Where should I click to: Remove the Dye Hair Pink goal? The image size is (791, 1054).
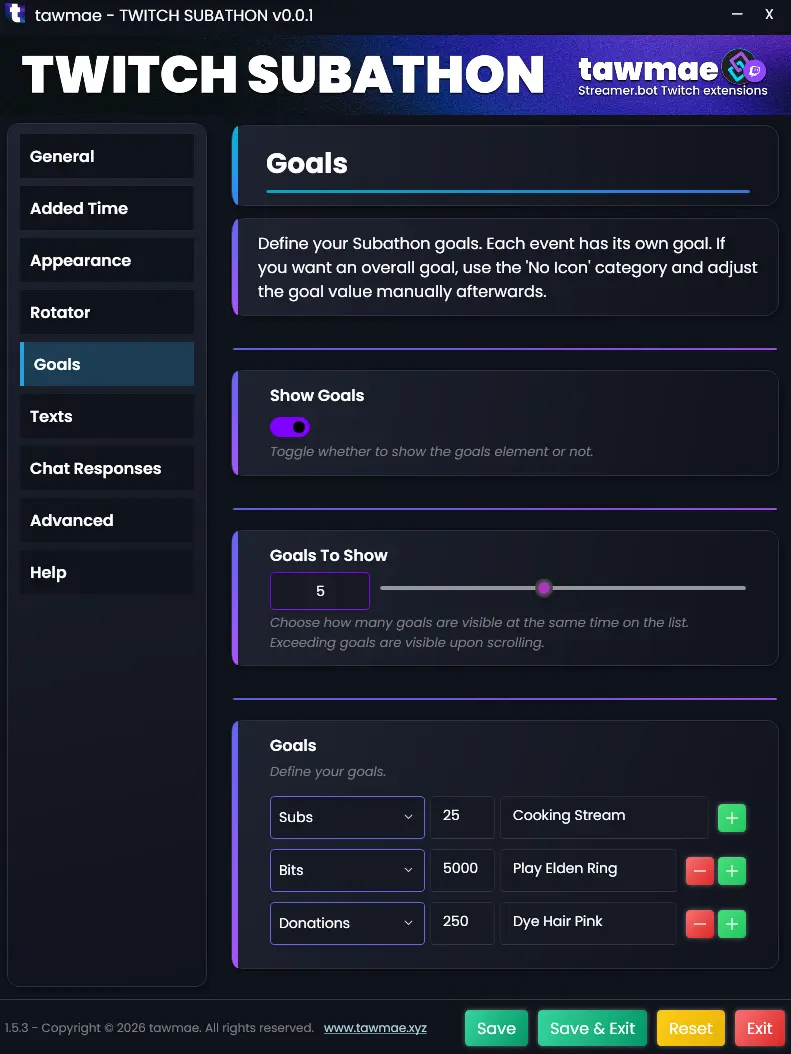[699, 924]
